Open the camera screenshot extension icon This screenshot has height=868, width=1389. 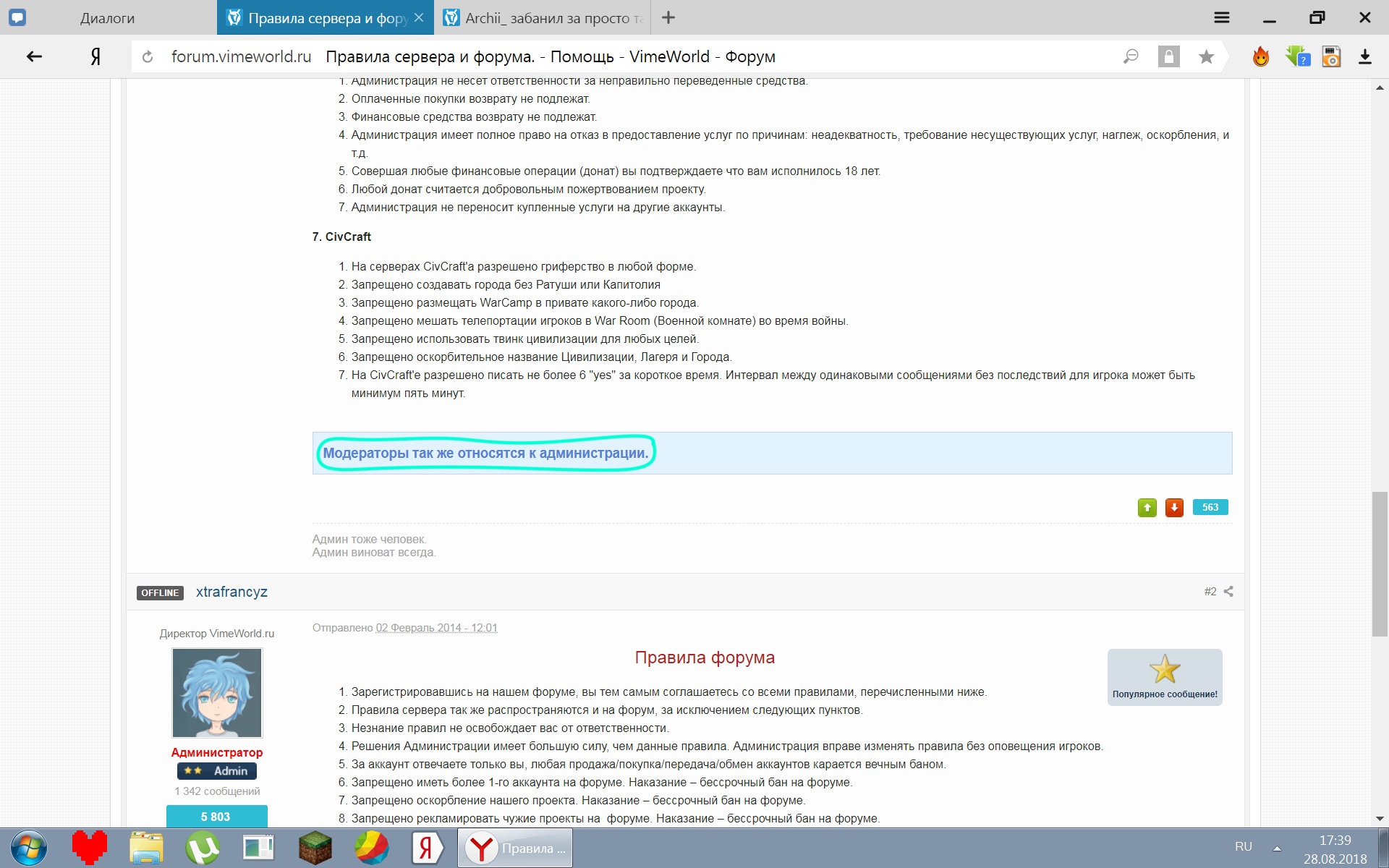pos(1331,56)
